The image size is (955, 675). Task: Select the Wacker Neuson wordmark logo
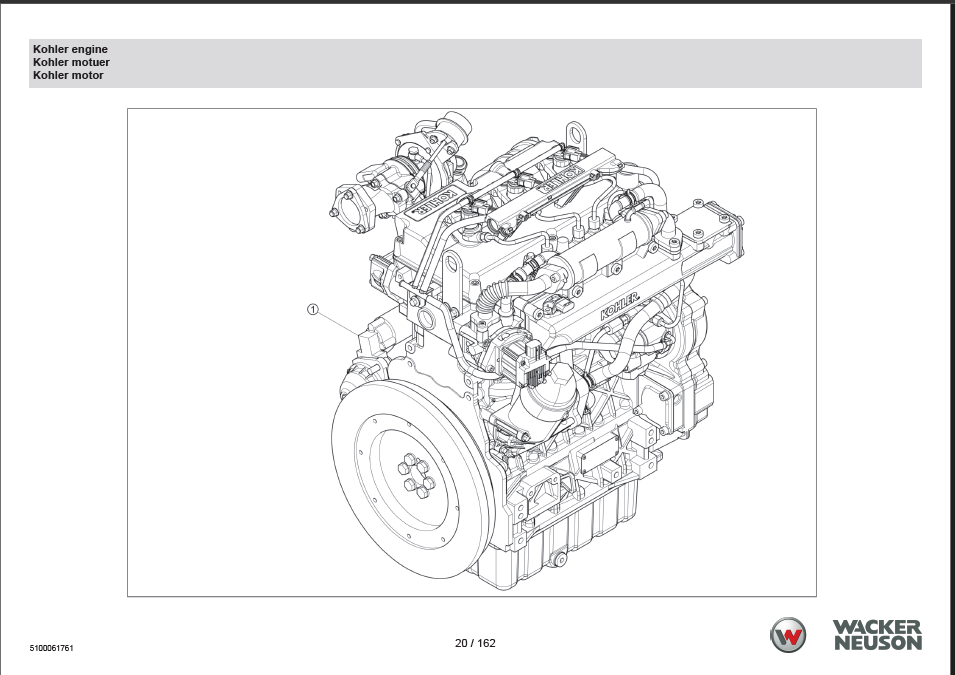tap(877, 635)
